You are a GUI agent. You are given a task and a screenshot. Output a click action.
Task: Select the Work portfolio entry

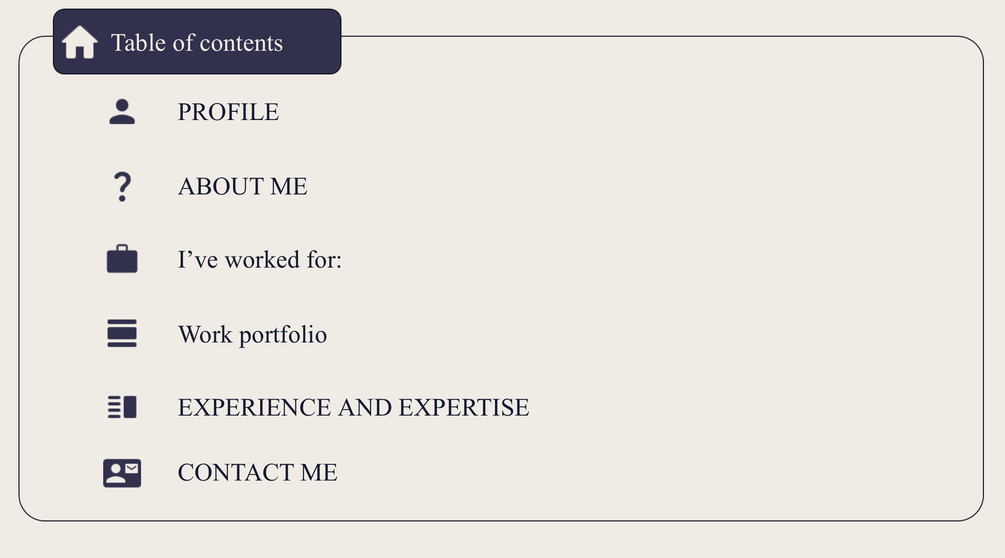tap(253, 334)
